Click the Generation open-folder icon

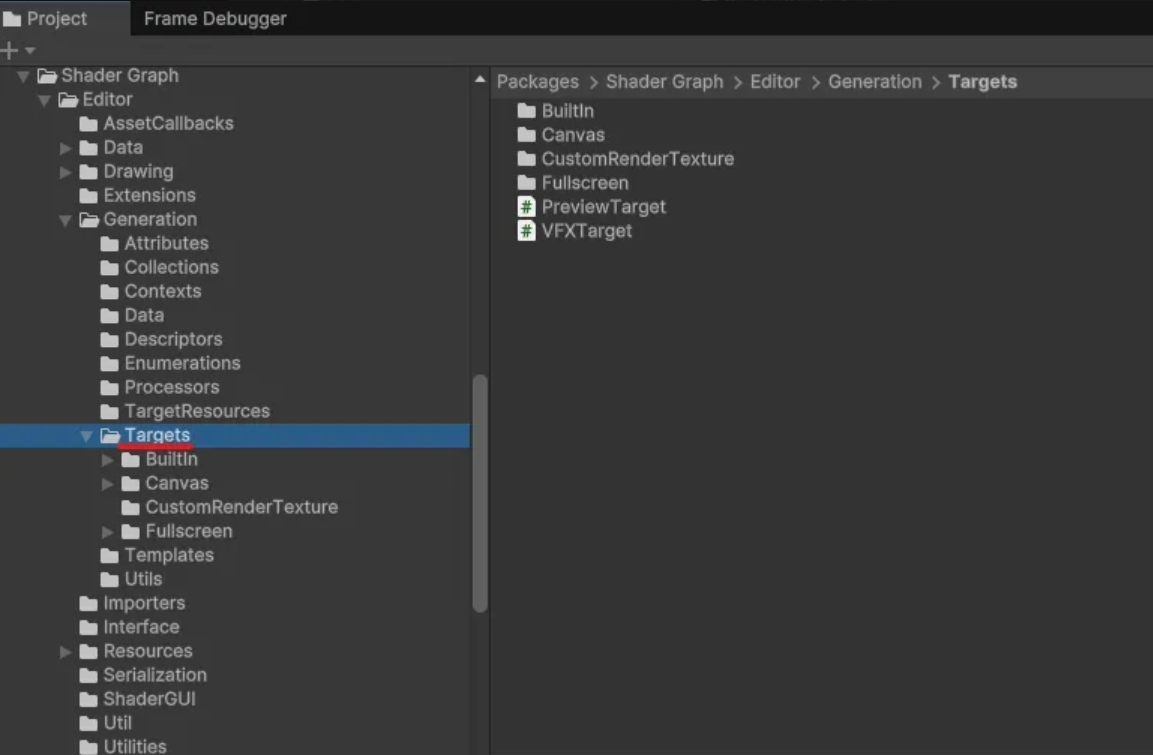(89, 220)
